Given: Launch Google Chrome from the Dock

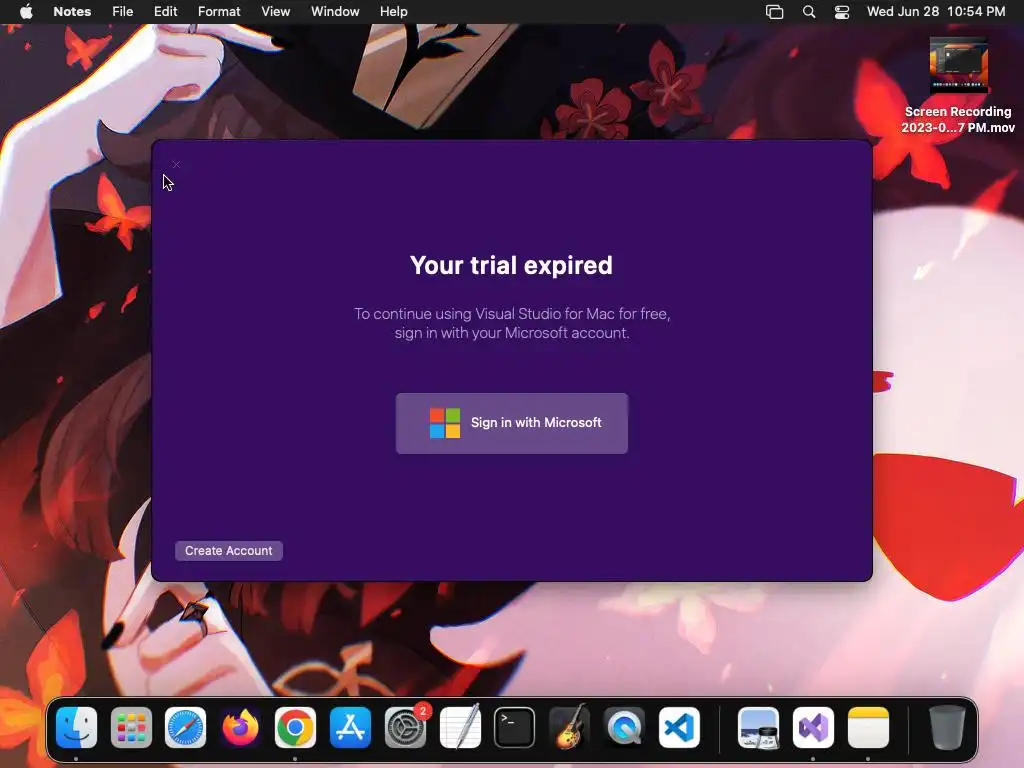Looking at the screenshot, I should (295, 728).
